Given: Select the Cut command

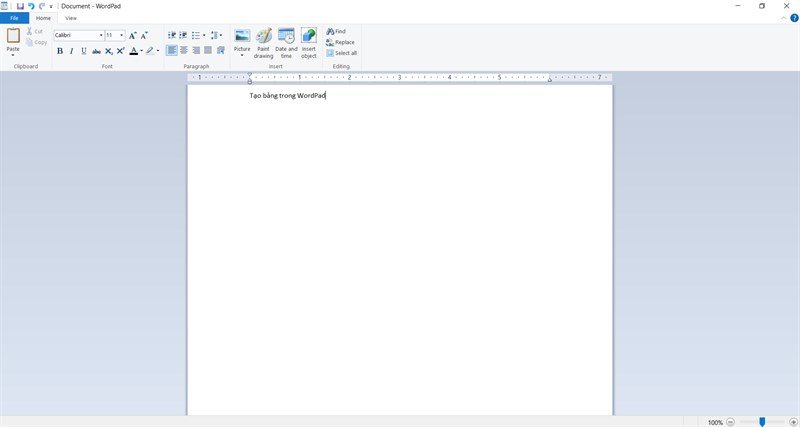Looking at the screenshot, I should [x=35, y=31].
